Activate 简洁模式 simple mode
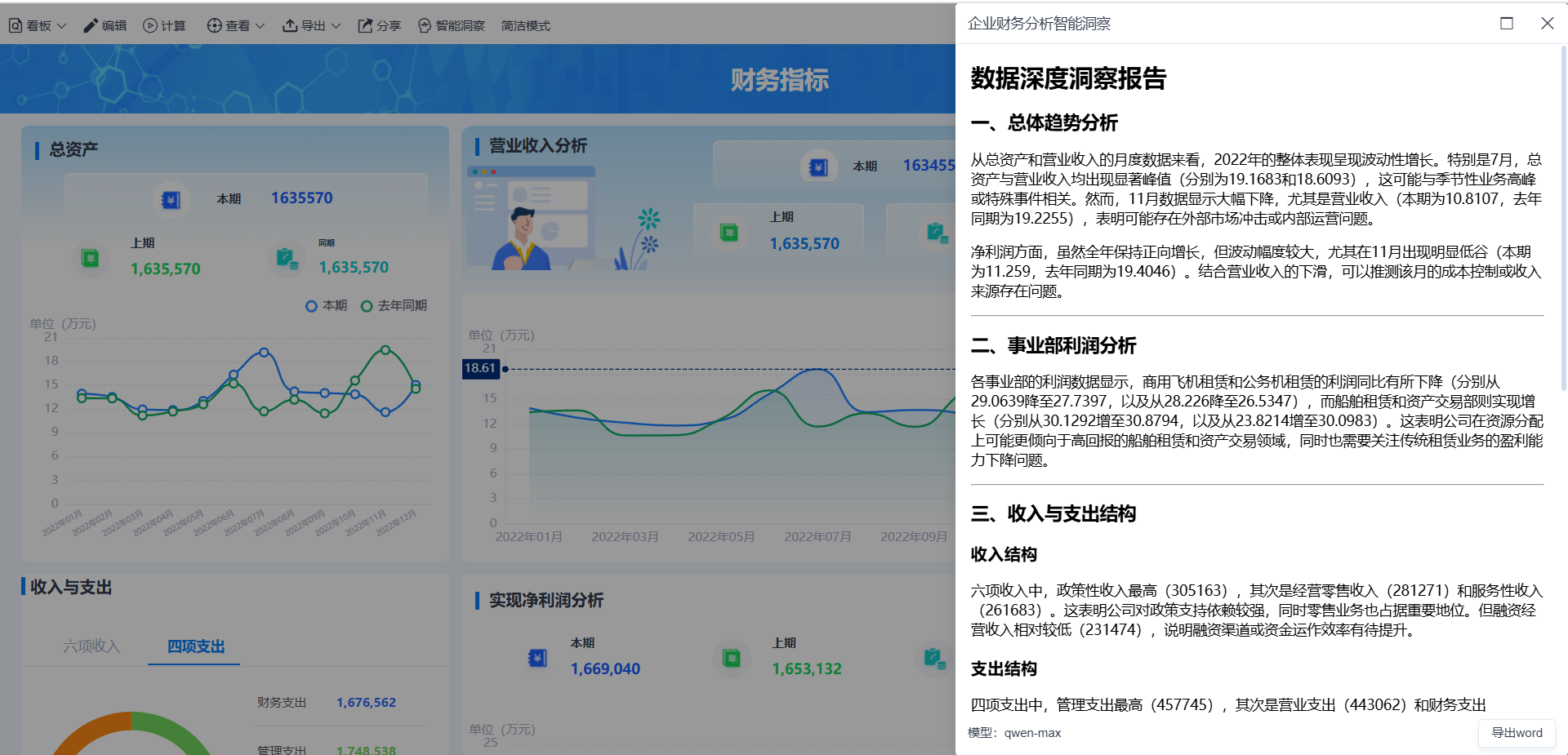Screen dimensions: 1568x755 pos(525,25)
